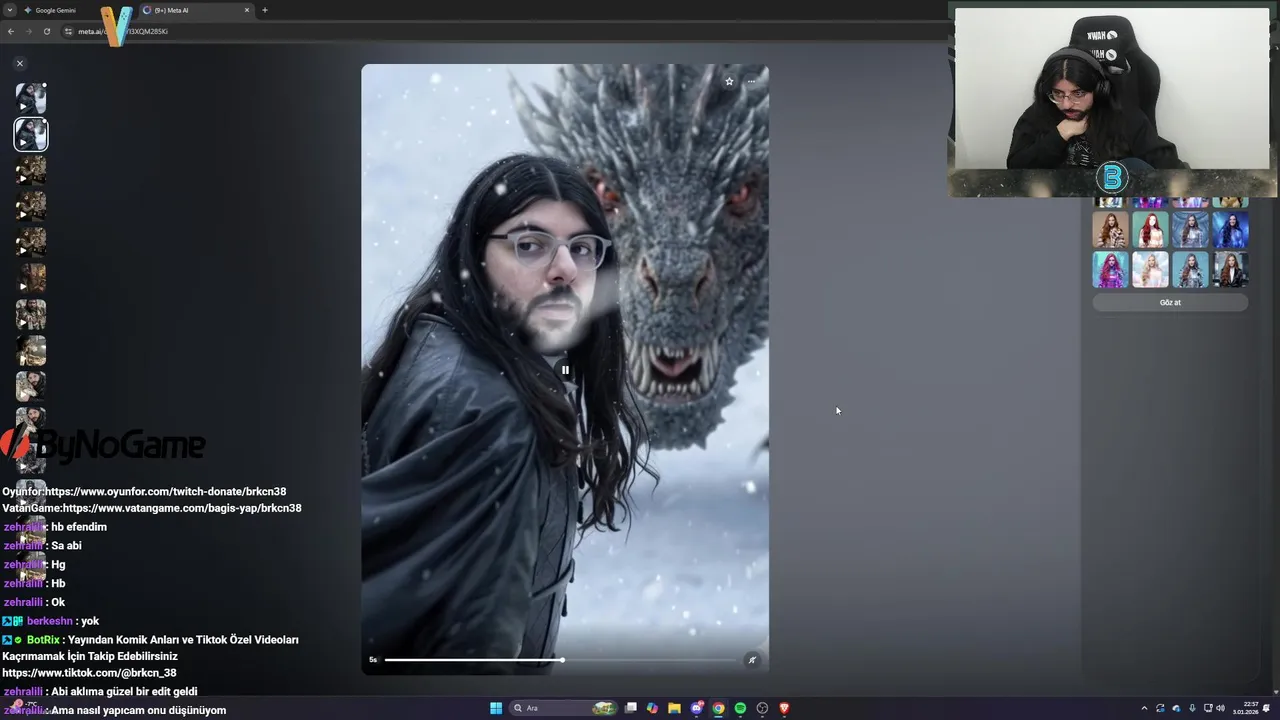Screen dimensions: 1280x720
Task: Open the brown fur coat woman thumbnail
Action: [1110, 229]
